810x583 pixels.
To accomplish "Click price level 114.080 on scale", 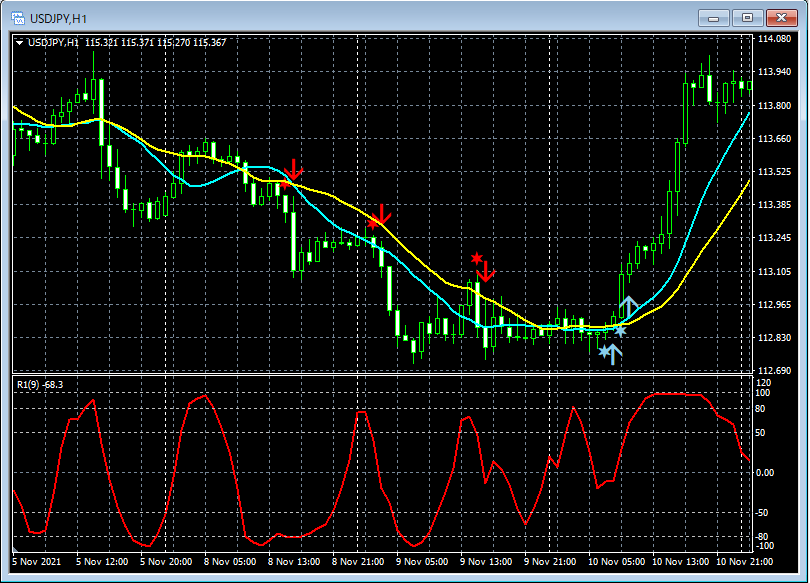I will (774, 39).
